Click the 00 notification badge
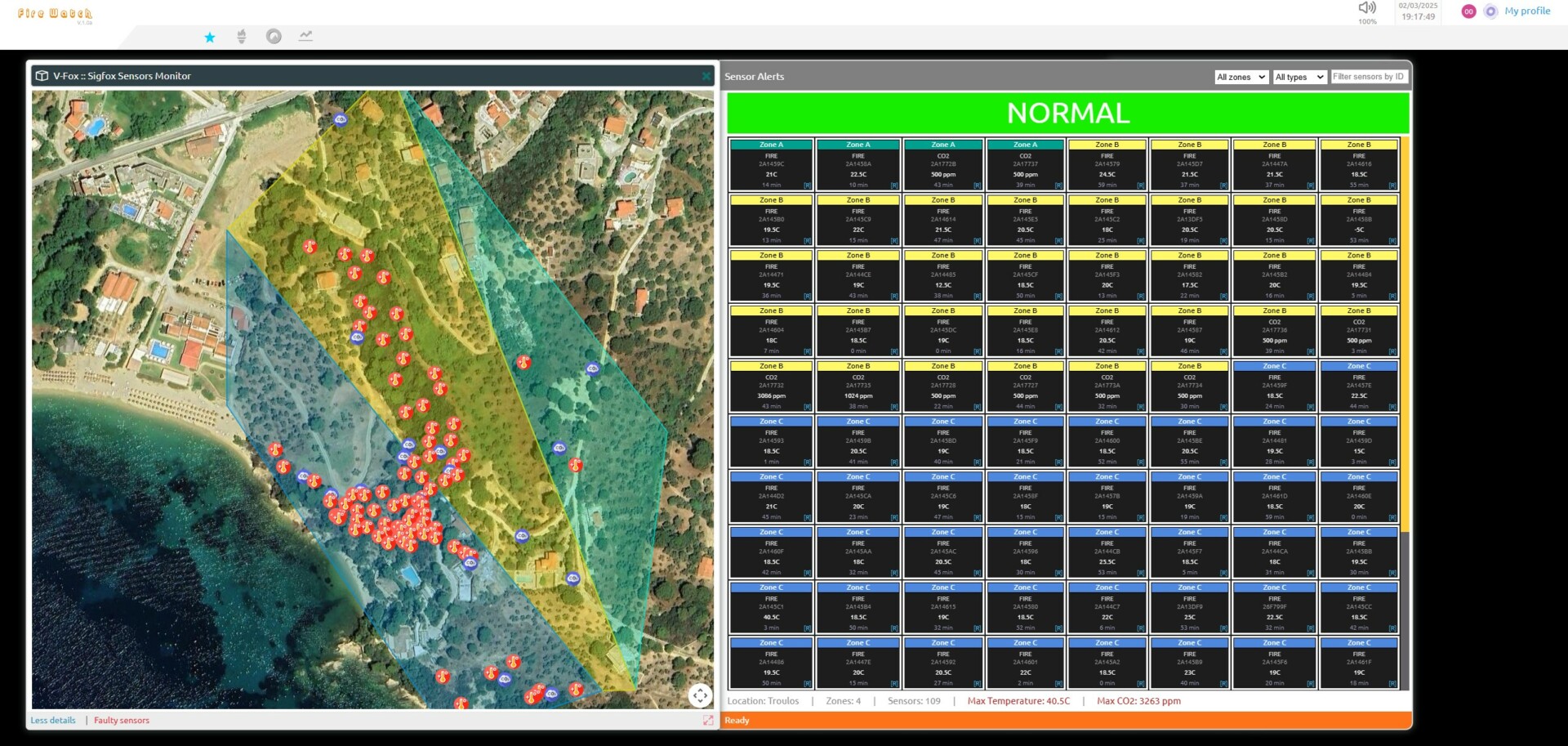The width and height of the screenshot is (1568, 746). (x=1468, y=11)
